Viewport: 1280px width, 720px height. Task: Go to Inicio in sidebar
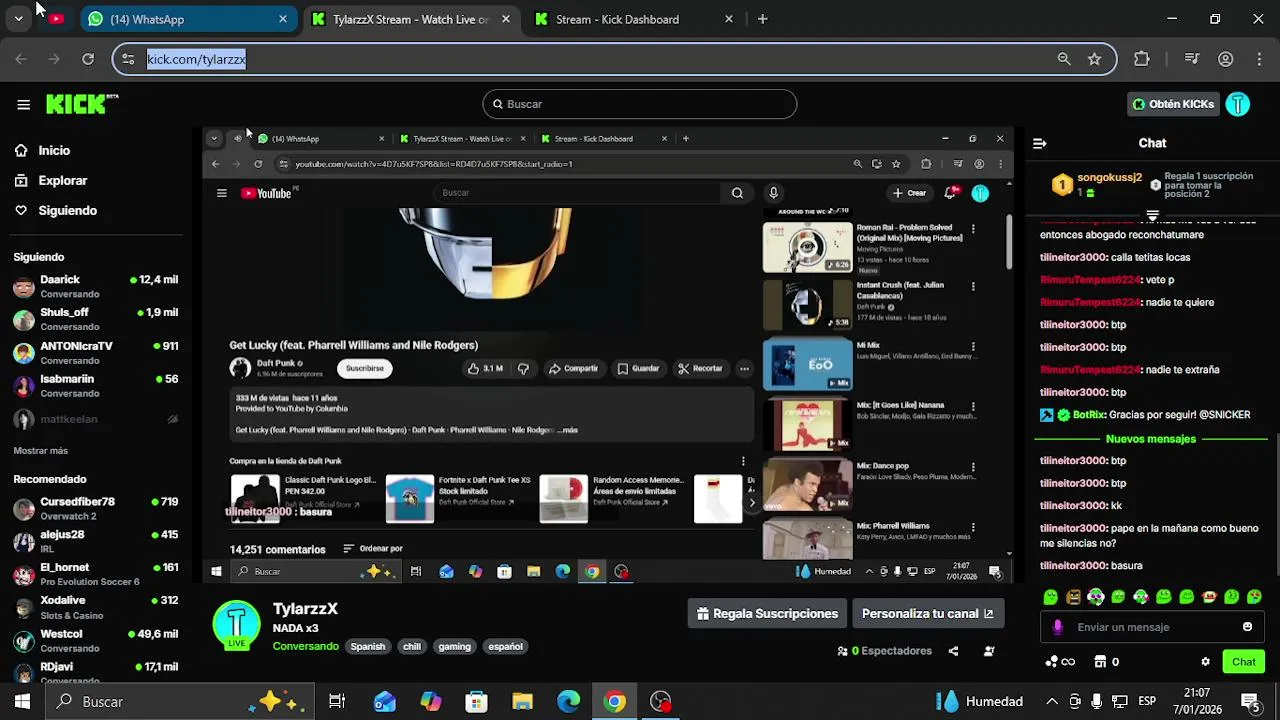tap(54, 150)
